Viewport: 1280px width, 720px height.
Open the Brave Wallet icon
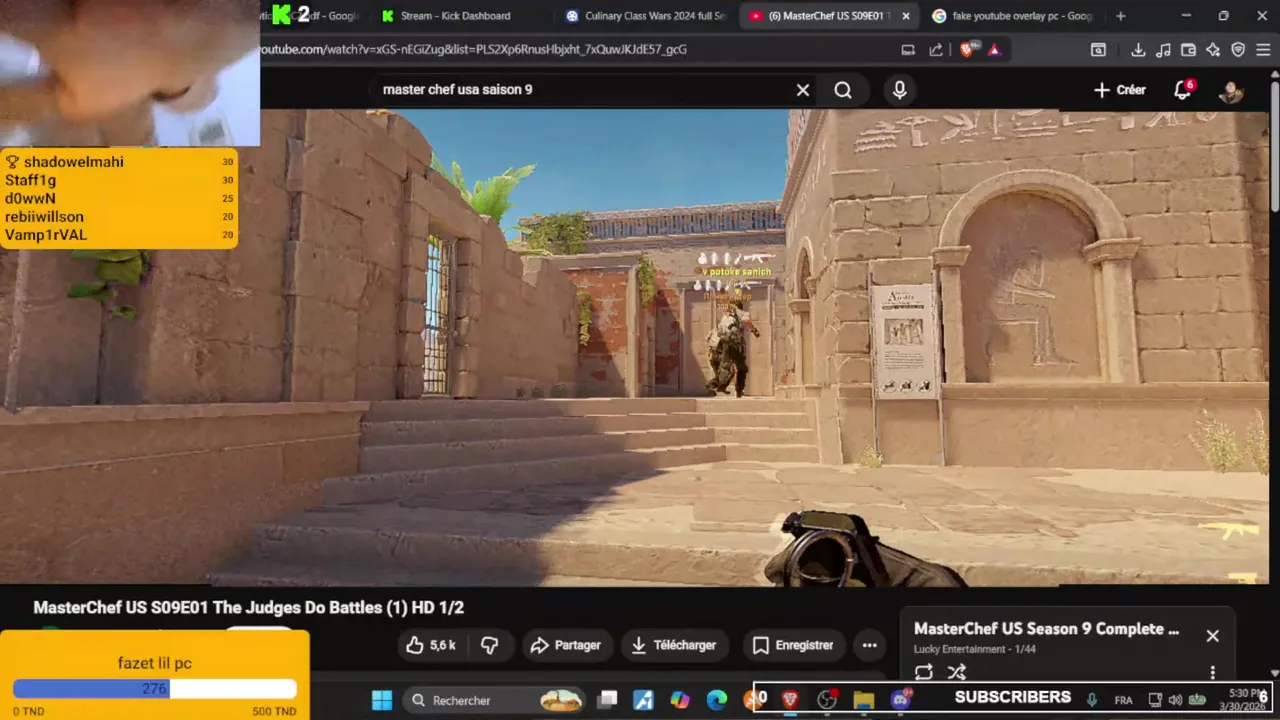1188,49
